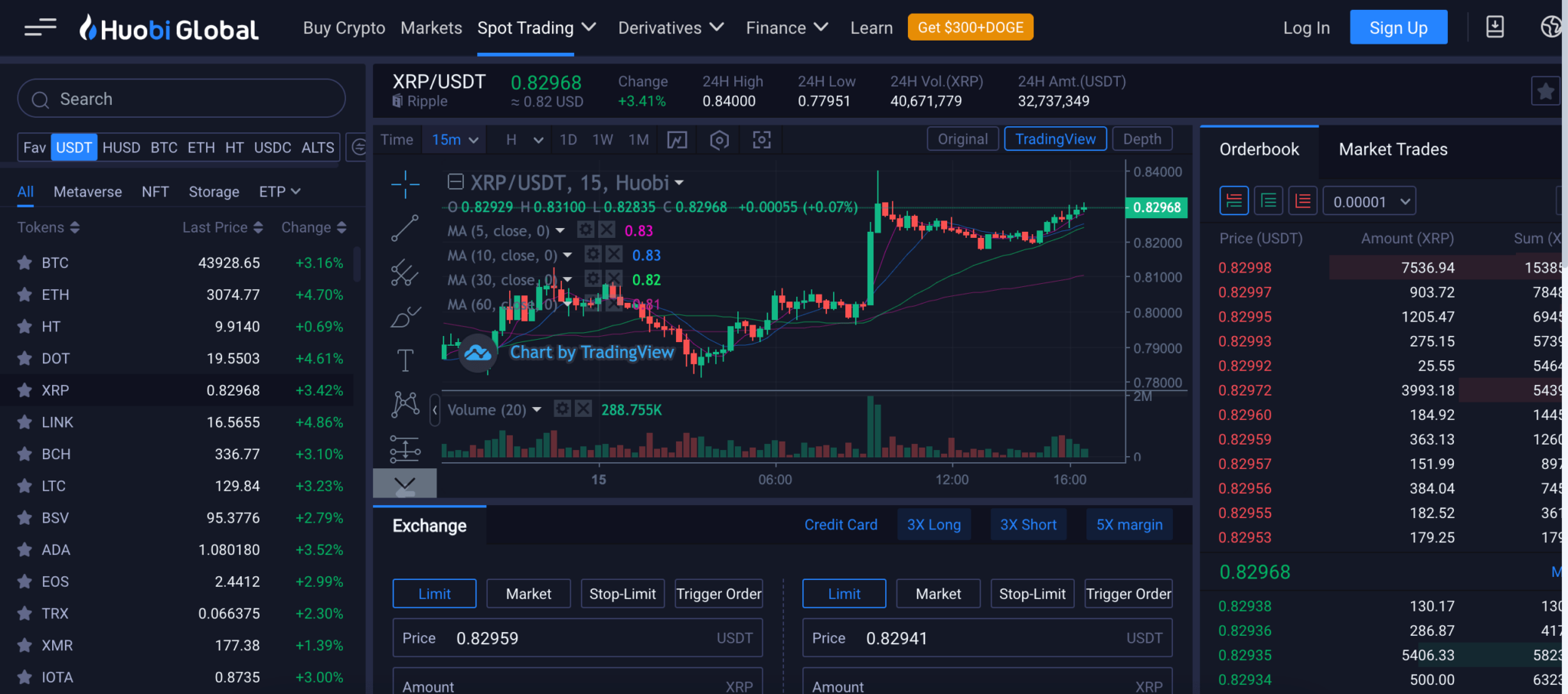This screenshot has height=694, width=1568.
Task: Open the app download icon
Action: (1494, 28)
